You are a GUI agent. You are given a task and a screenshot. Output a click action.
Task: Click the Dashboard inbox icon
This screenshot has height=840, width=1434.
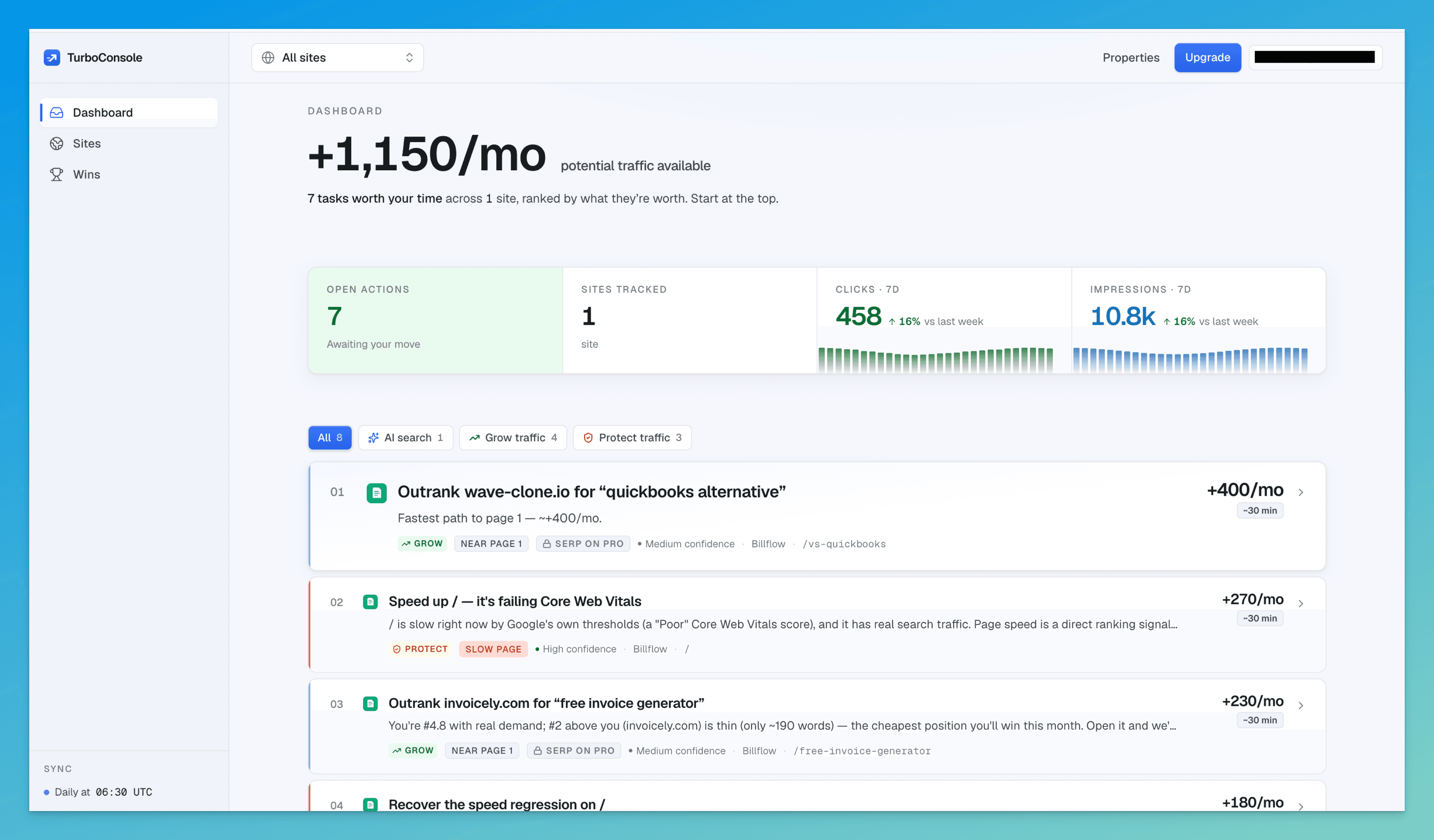click(x=56, y=113)
